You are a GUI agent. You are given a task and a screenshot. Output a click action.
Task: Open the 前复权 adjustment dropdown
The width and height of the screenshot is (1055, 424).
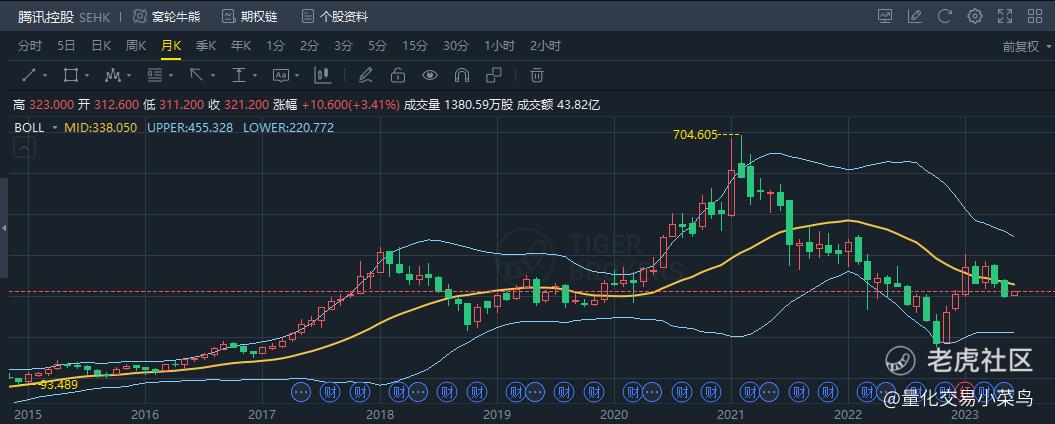coord(1026,46)
